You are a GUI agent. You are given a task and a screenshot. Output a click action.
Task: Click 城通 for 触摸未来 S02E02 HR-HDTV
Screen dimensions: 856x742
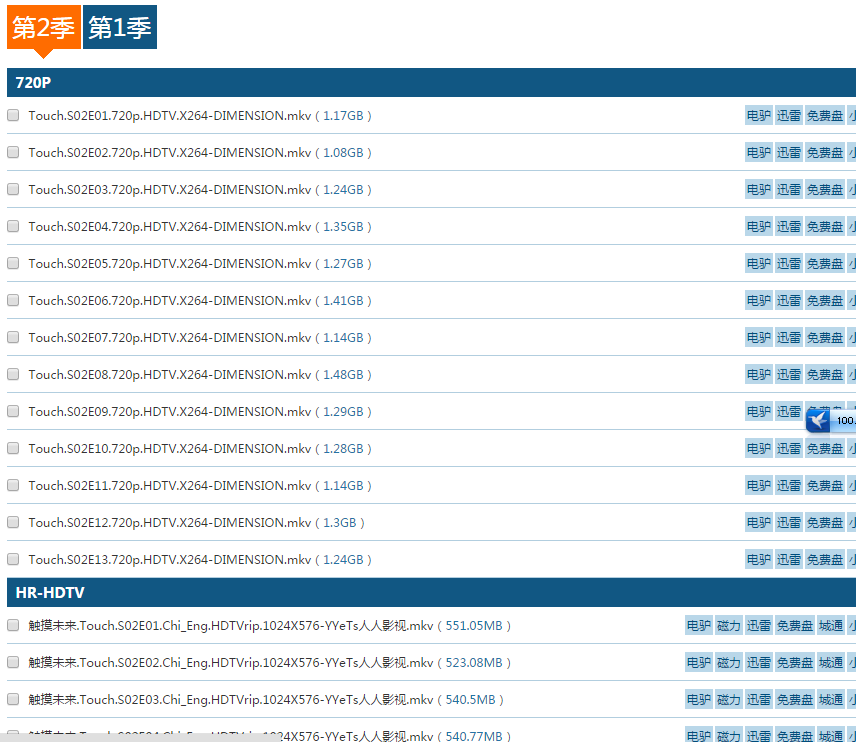[x=831, y=663]
